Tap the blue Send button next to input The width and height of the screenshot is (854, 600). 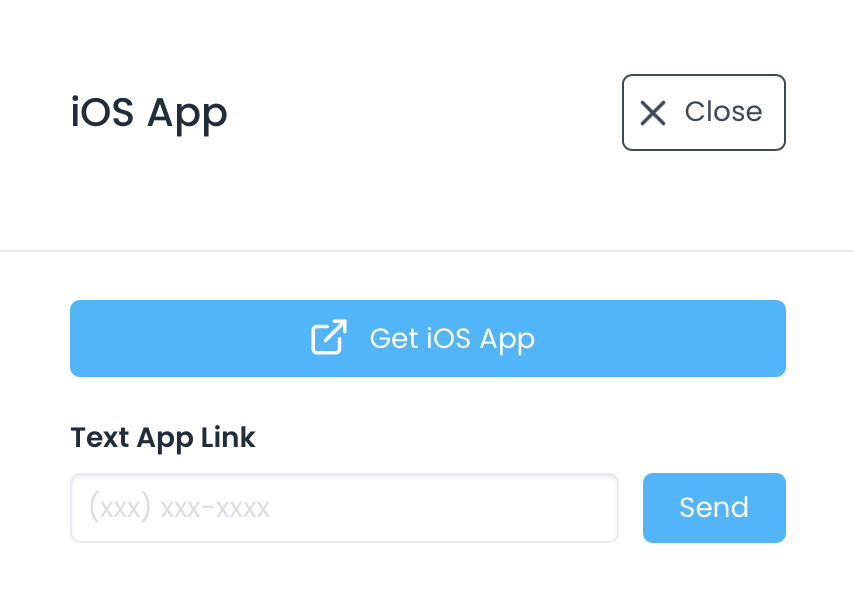coord(714,508)
